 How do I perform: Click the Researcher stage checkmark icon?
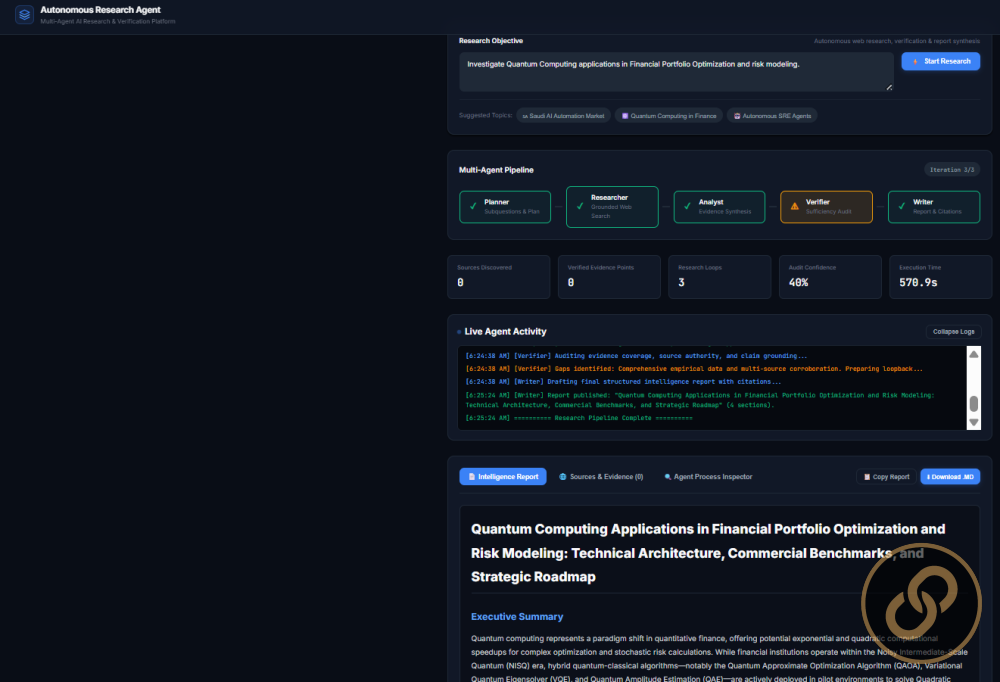[x=580, y=206]
